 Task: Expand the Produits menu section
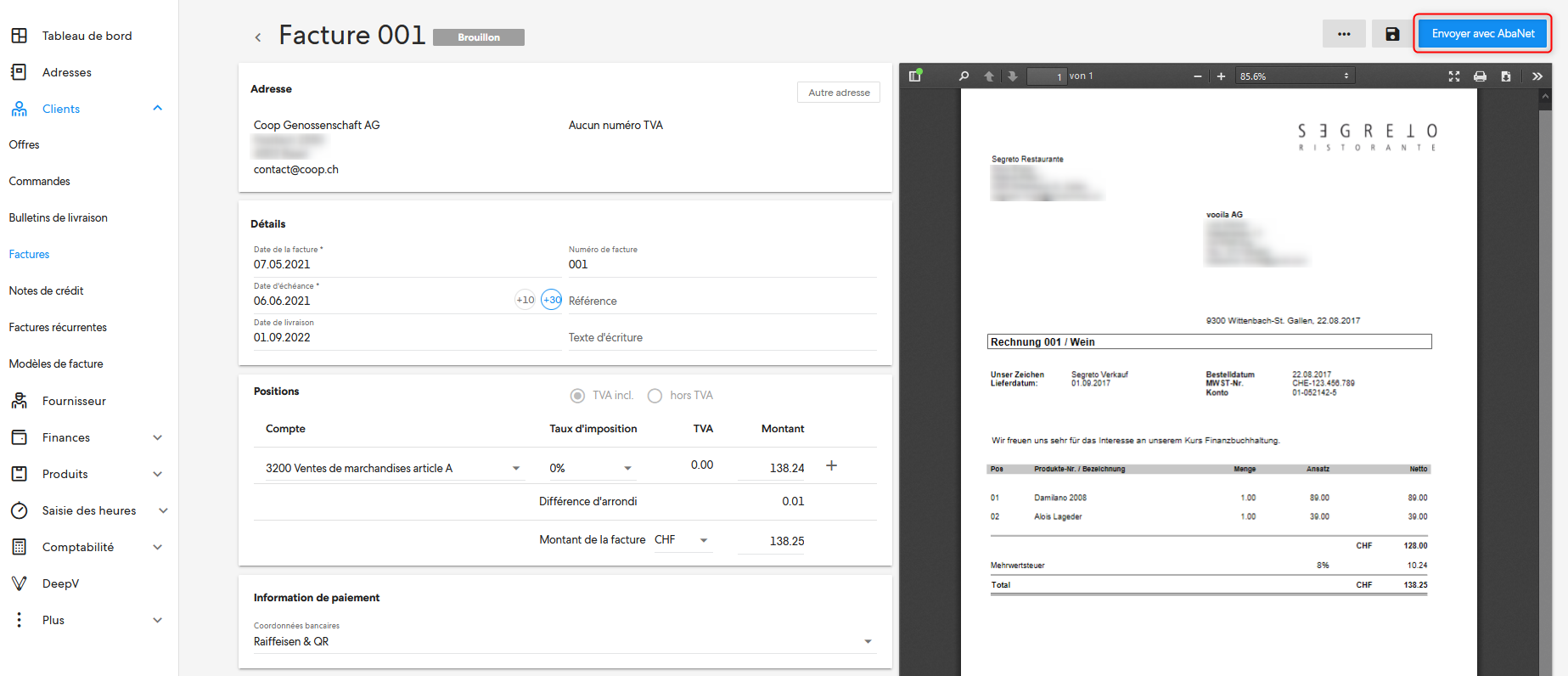coord(157,474)
